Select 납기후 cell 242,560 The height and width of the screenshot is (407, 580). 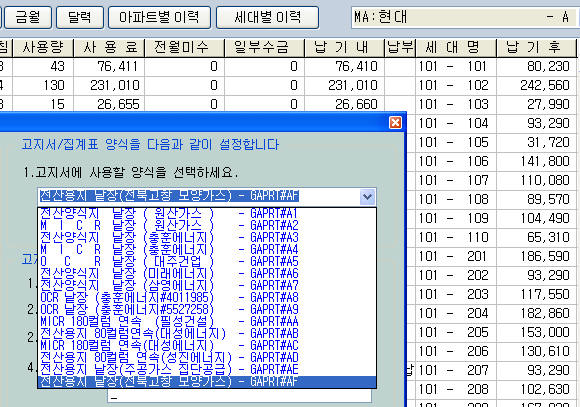(x=537, y=86)
